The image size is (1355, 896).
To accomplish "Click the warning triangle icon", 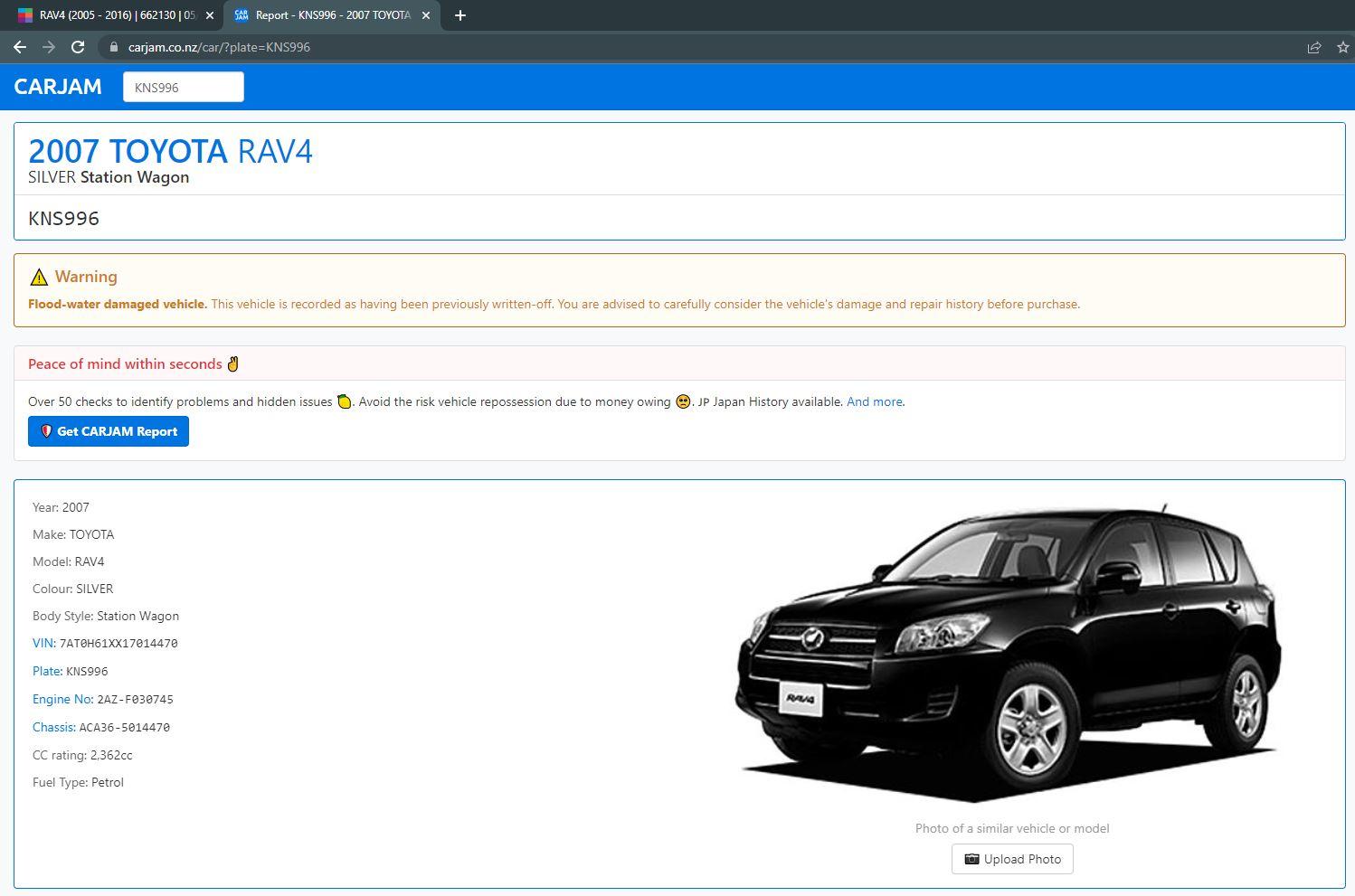I will point(38,277).
